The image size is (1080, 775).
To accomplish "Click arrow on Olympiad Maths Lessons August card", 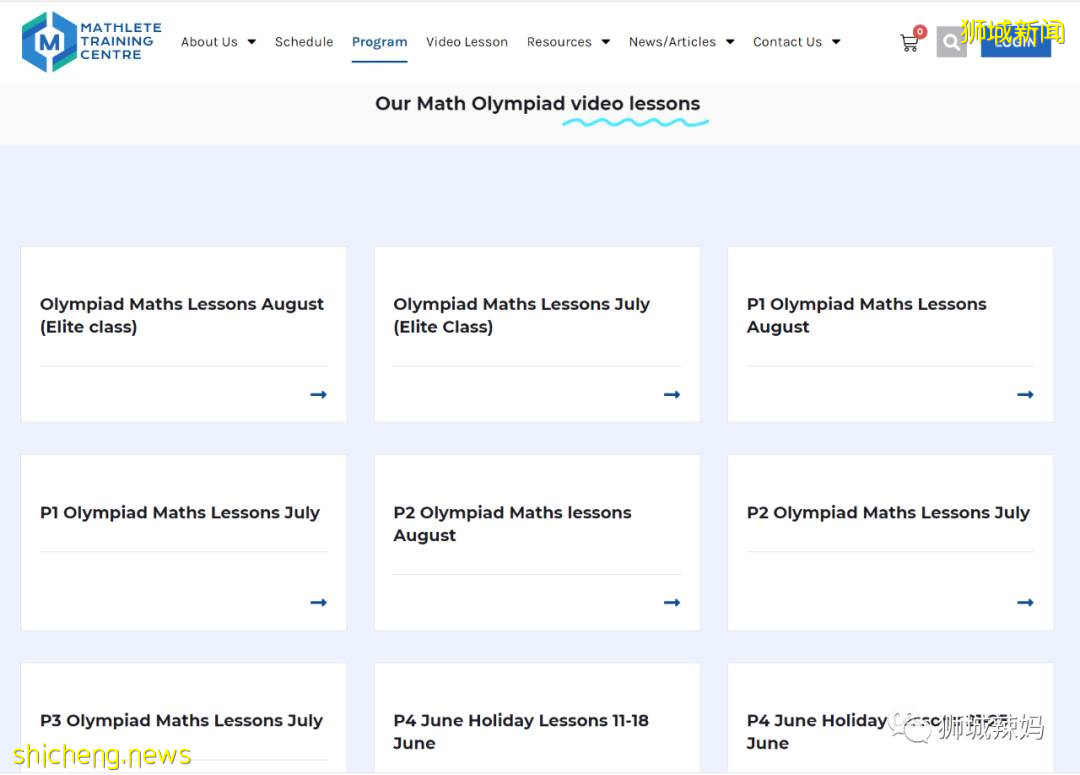I will [318, 395].
